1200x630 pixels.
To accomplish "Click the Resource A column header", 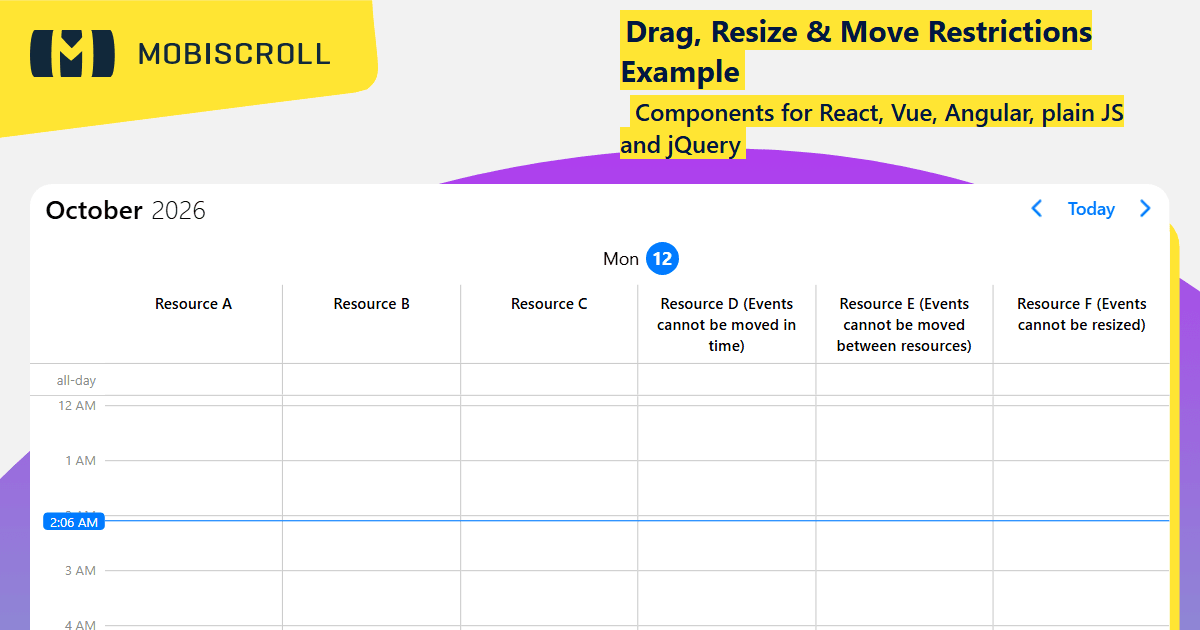I will [193, 304].
